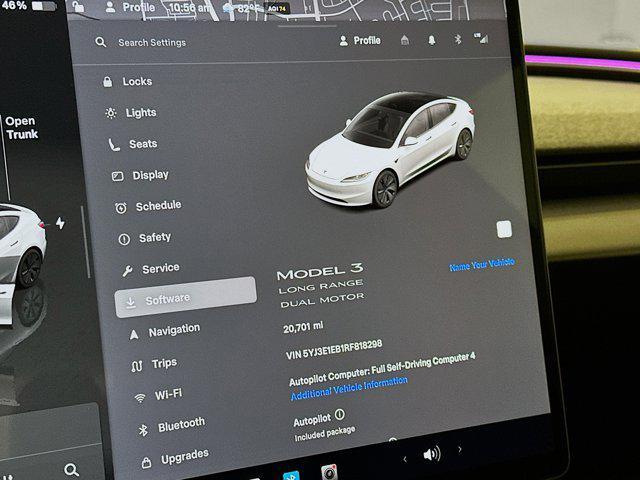640x480 pixels.
Task: Tap the unlocked padlock icon in status bar
Action: click(x=78, y=6)
